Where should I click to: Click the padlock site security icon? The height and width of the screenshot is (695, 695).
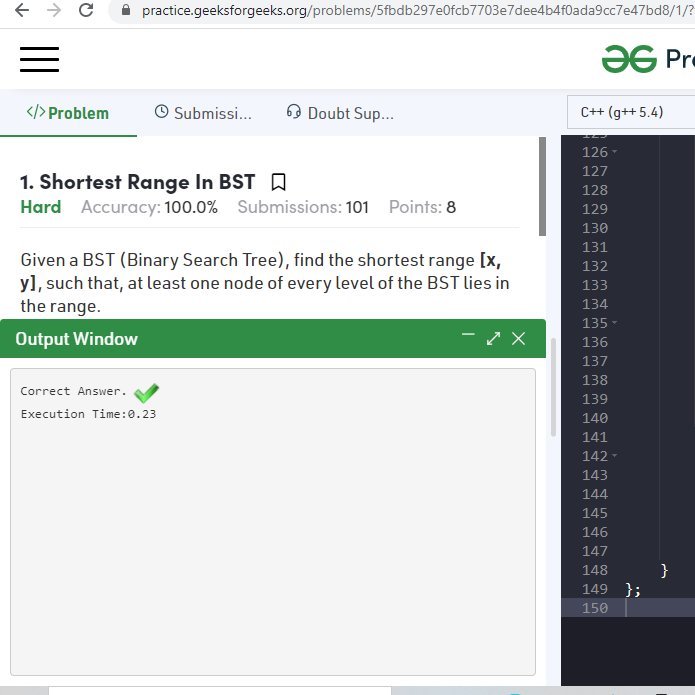coord(126,10)
